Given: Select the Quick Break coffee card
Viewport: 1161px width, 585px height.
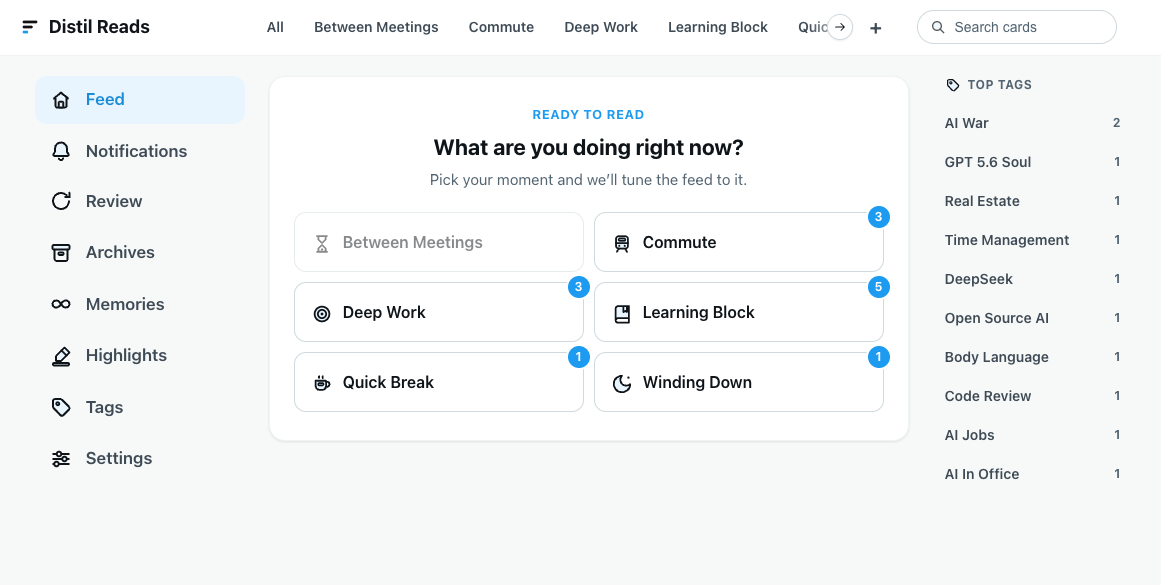Looking at the screenshot, I should click(x=438, y=382).
